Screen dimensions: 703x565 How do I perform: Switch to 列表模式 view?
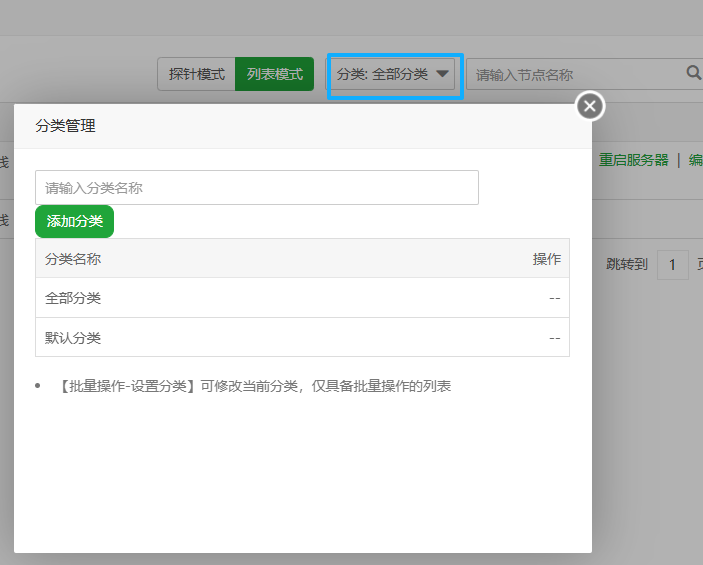tap(275, 74)
